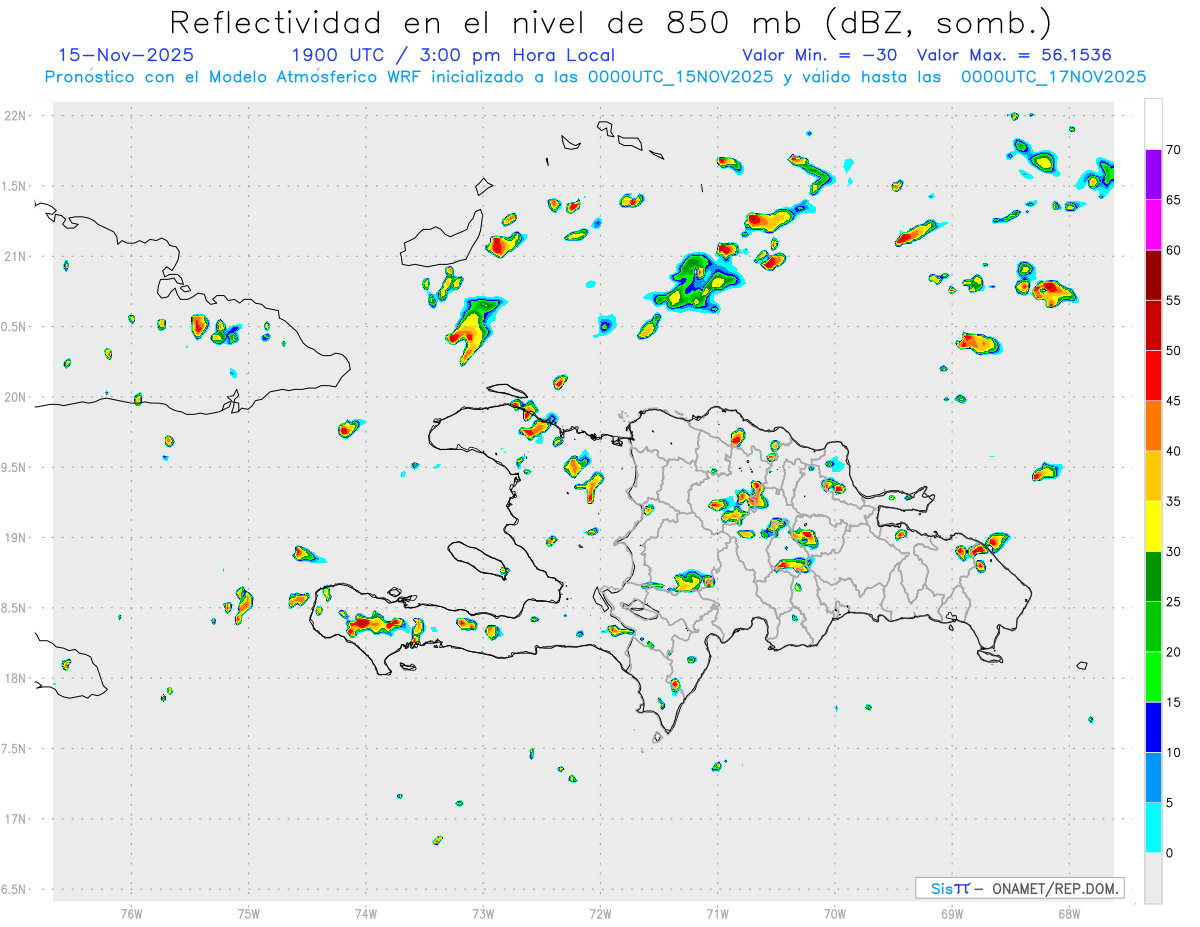The height and width of the screenshot is (927, 1200).
Task: Select the dark green 25–30 dBZ legend band
Action: [1153, 577]
